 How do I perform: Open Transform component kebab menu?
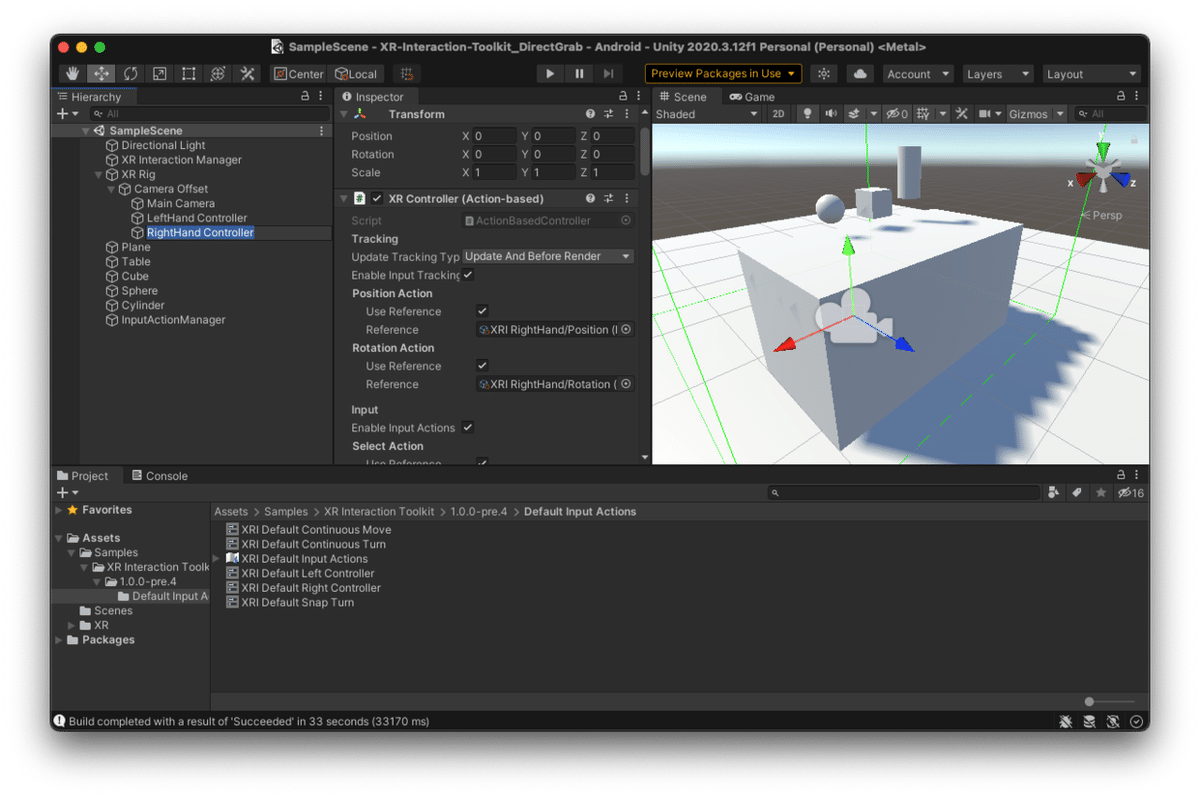pos(627,114)
